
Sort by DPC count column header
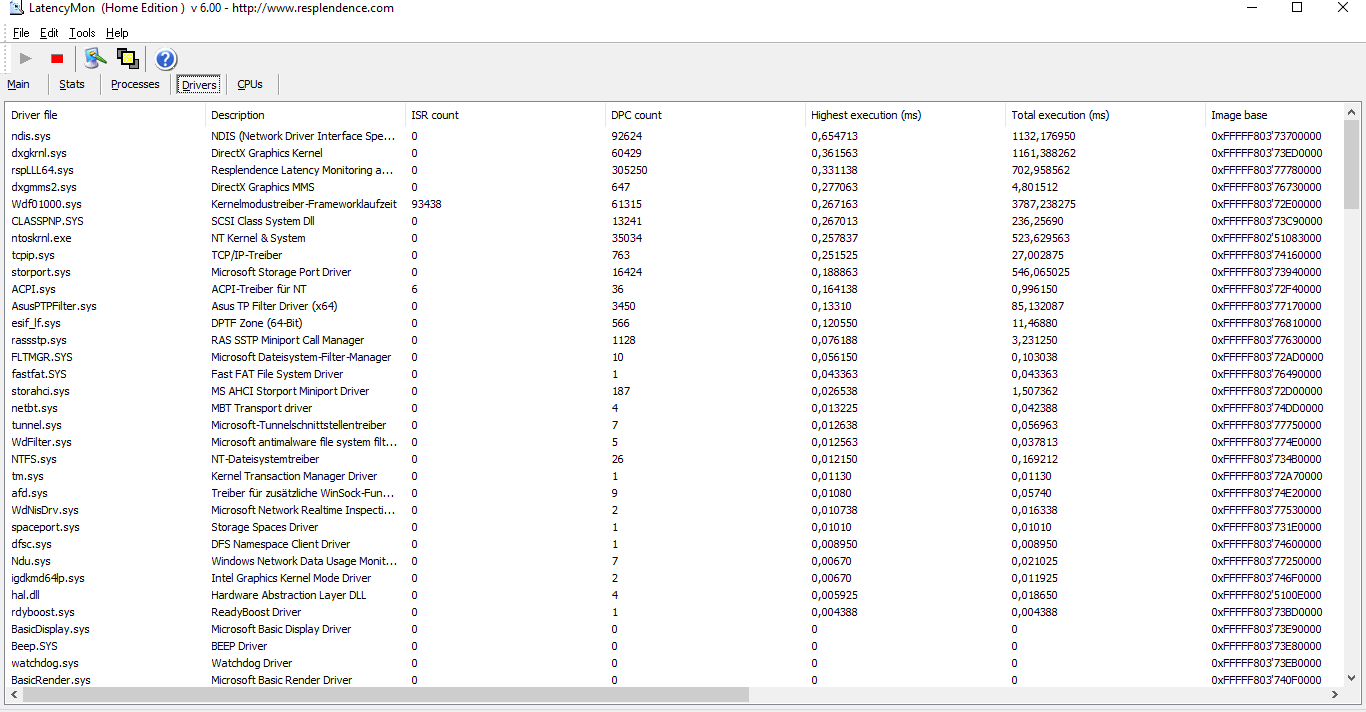coord(705,115)
